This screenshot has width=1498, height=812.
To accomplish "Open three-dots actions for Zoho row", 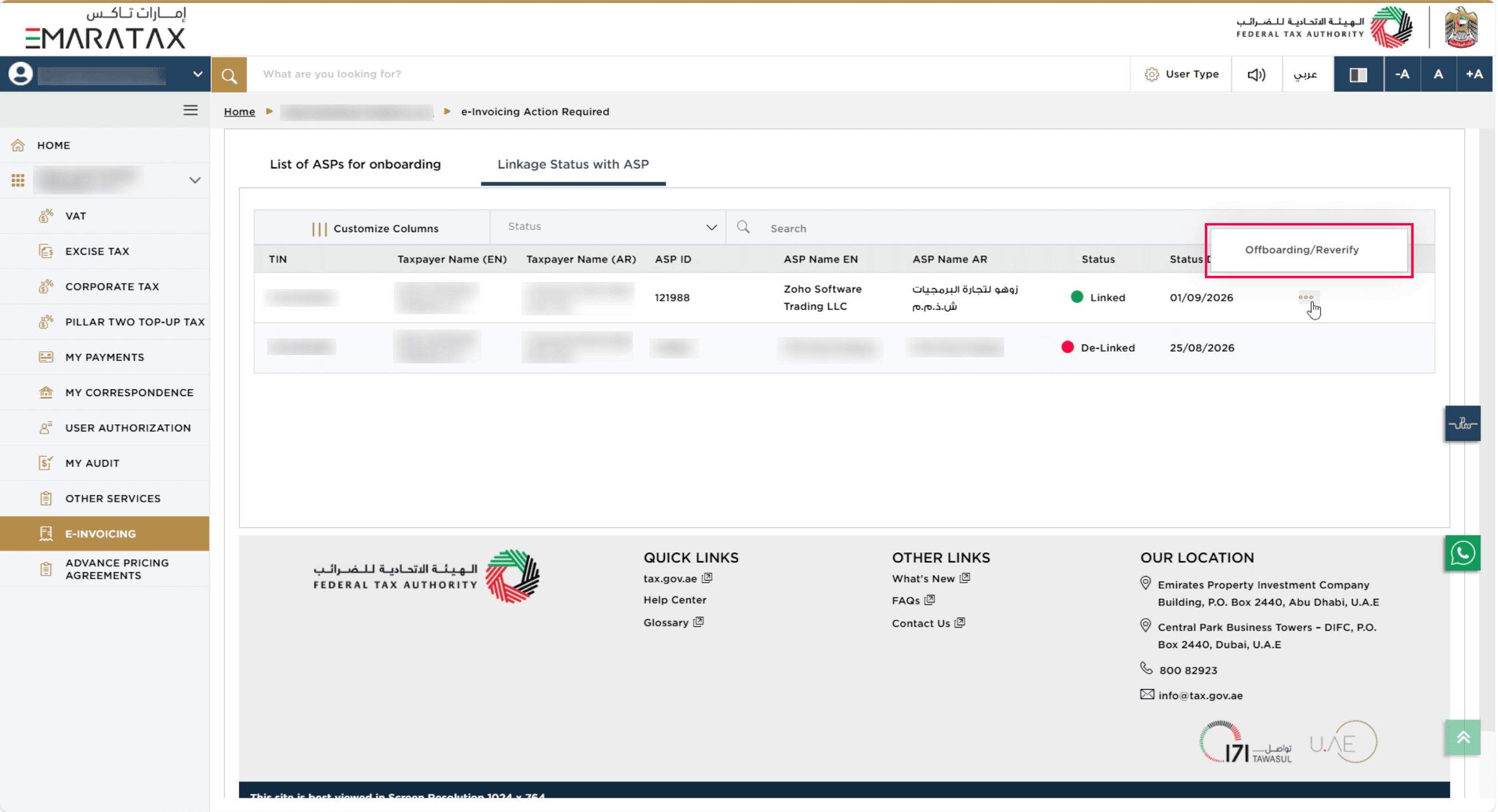I will [1306, 297].
